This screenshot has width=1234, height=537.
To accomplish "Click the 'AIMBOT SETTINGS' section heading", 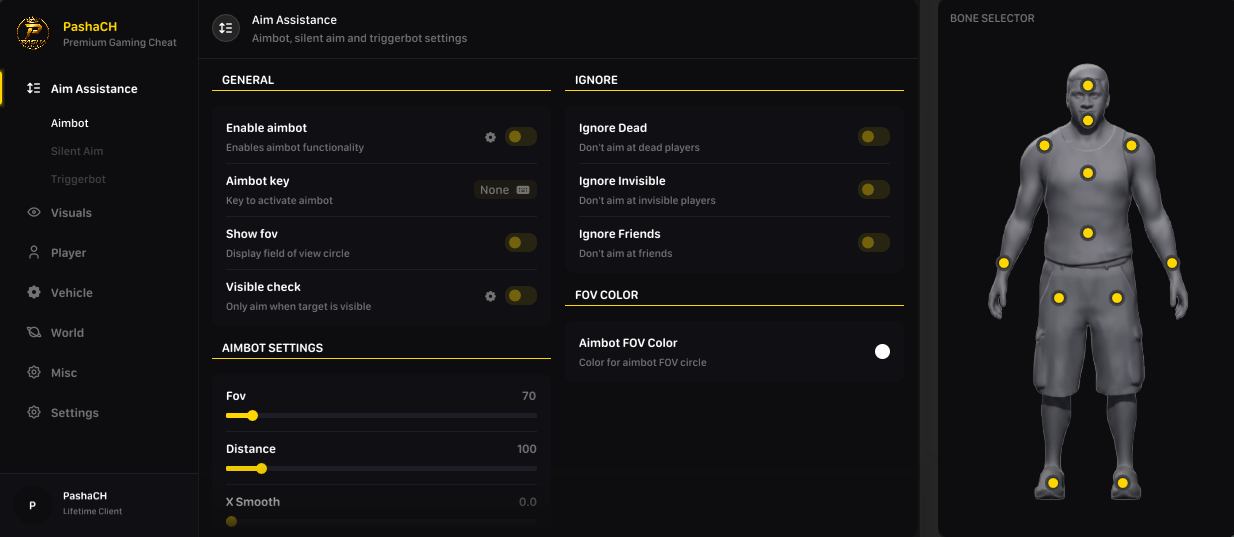I will (273, 348).
